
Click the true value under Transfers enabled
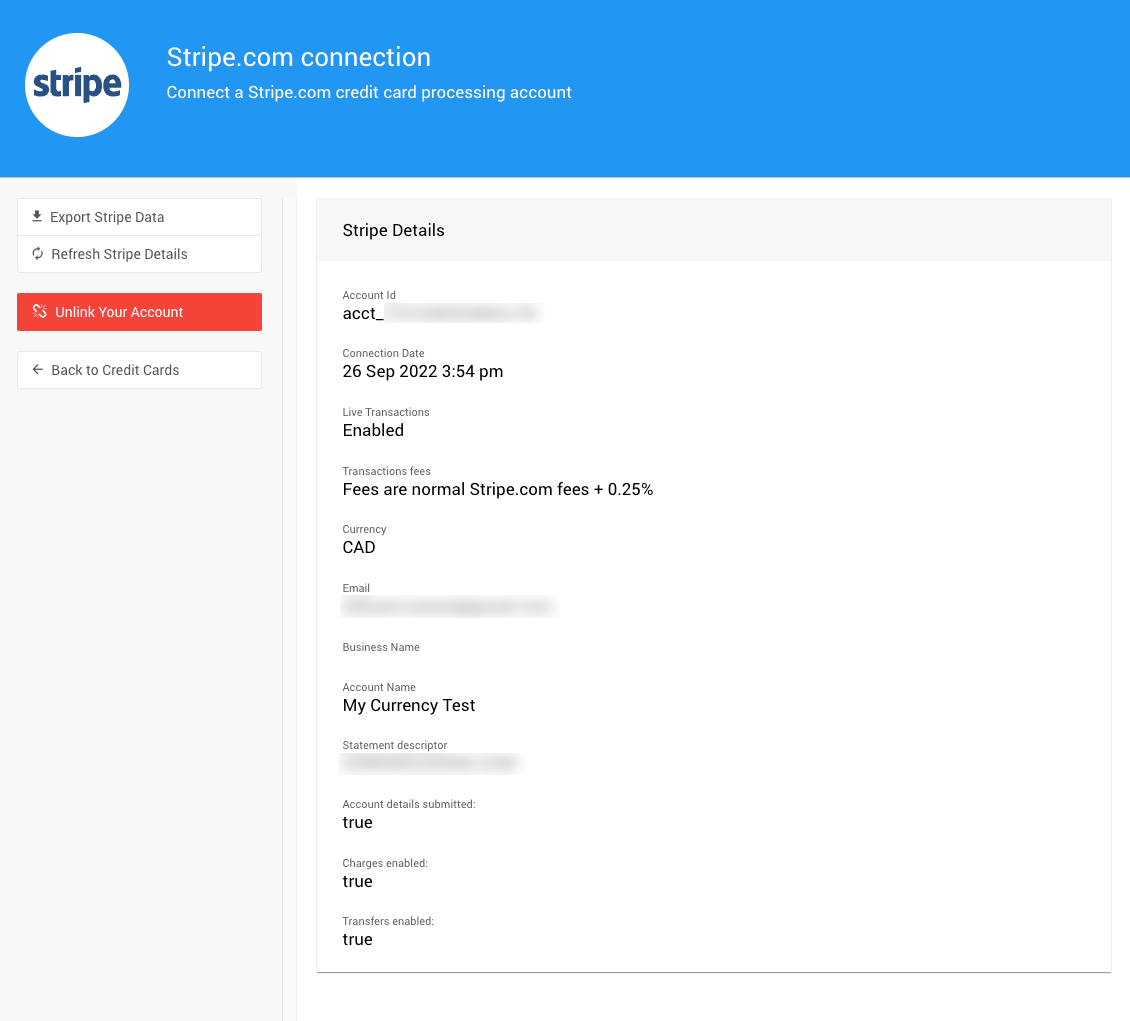357,940
